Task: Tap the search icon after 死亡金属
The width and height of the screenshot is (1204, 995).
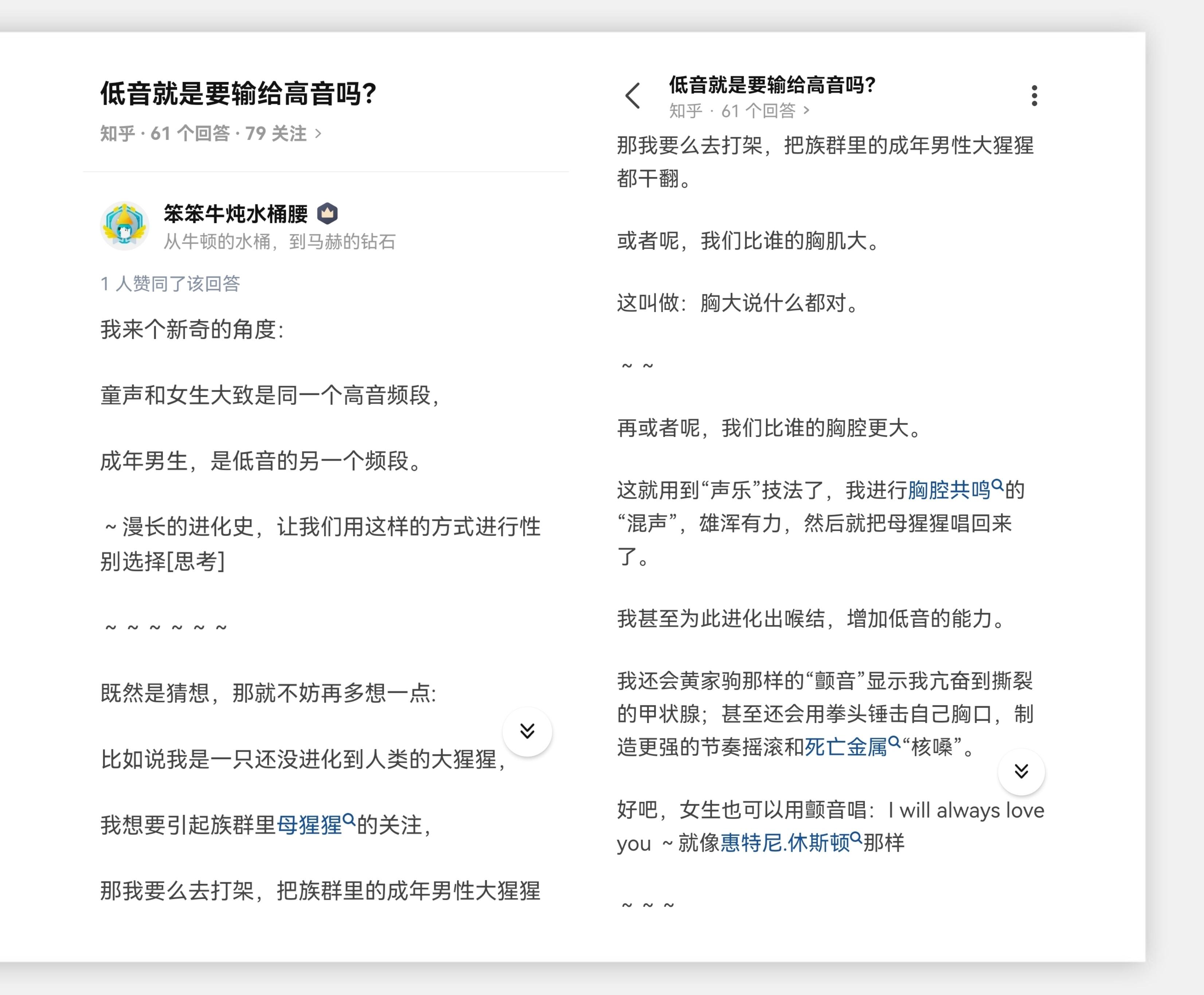Action: pyautogui.click(x=894, y=742)
